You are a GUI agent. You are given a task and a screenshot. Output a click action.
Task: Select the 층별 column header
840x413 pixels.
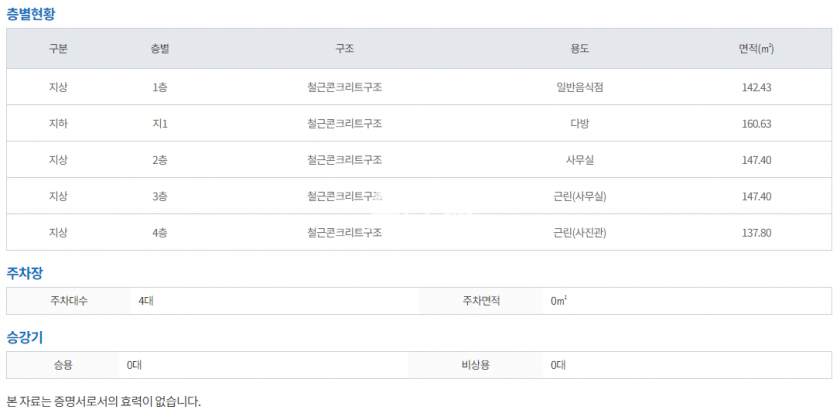click(160, 49)
